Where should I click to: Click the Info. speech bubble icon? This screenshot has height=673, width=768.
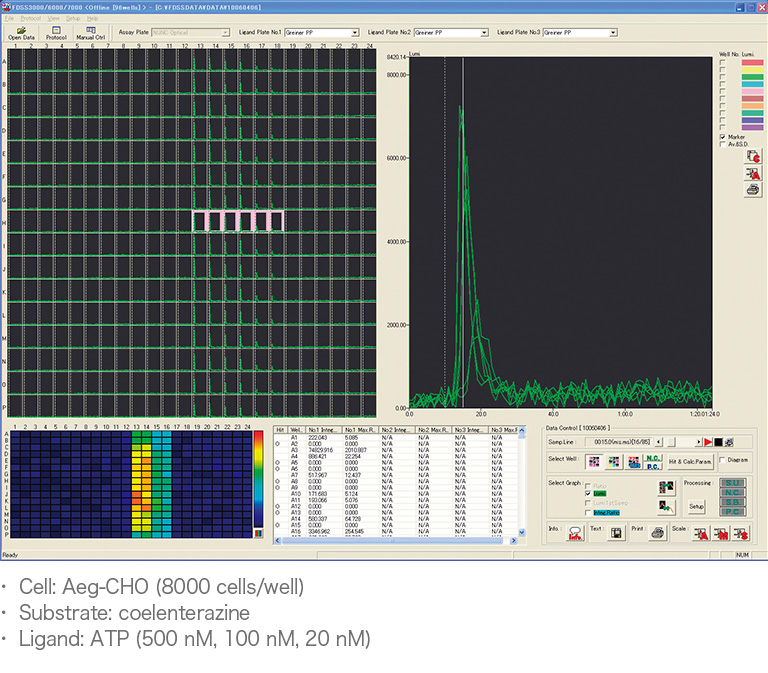click(575, 533)
